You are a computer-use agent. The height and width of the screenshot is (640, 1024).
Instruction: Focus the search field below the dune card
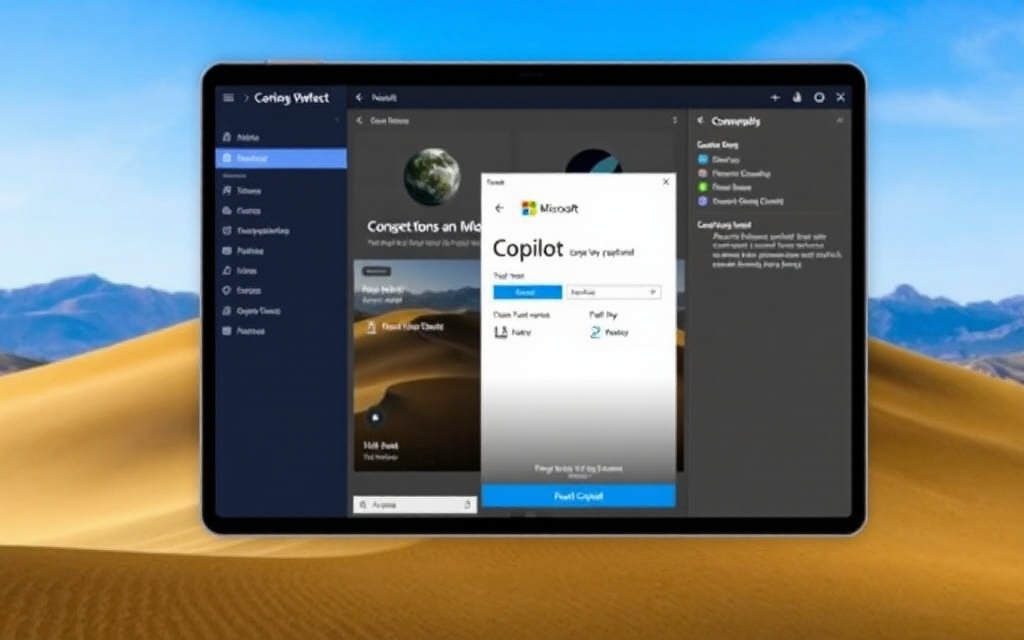(415, 505)
